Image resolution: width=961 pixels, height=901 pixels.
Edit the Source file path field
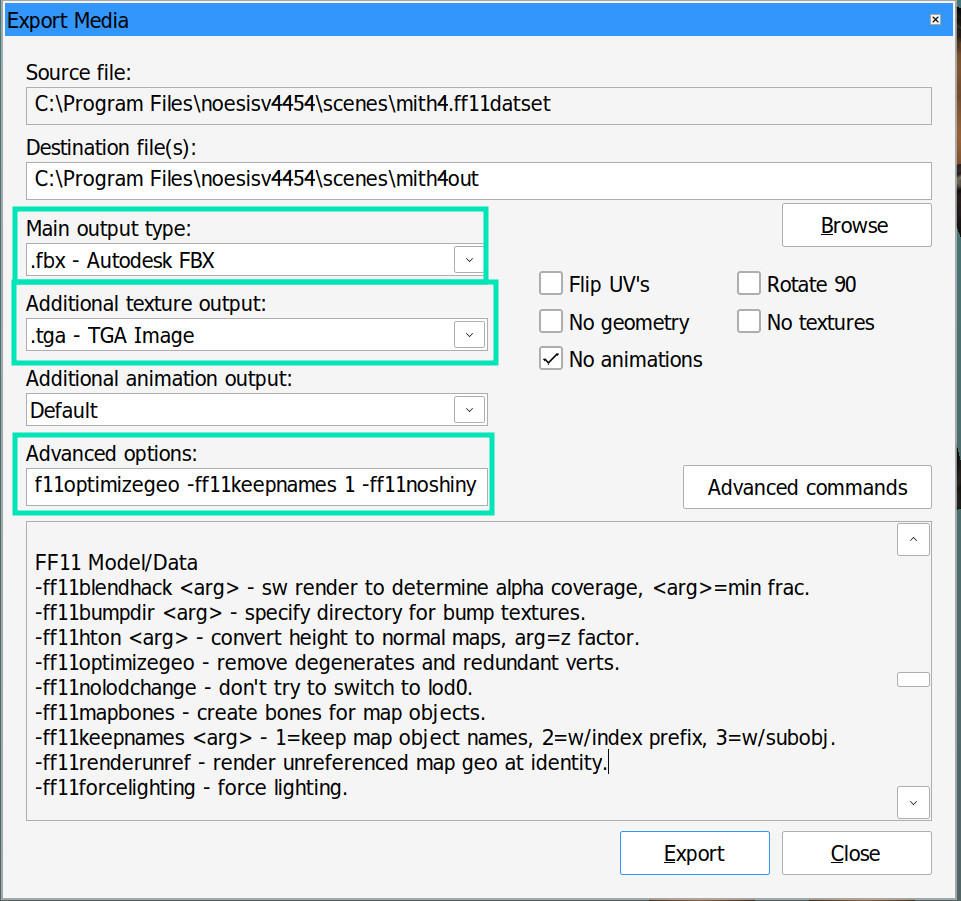(479, 105)
